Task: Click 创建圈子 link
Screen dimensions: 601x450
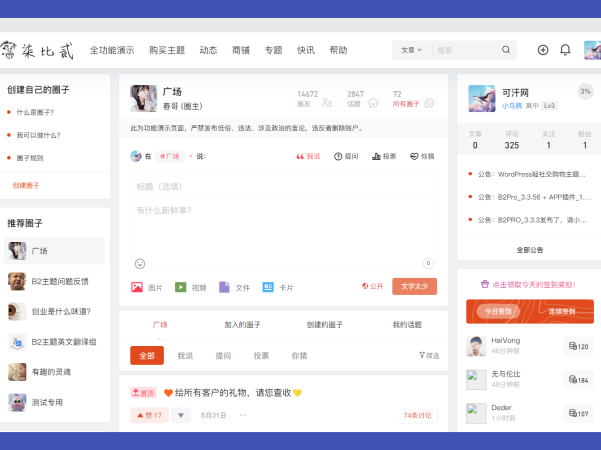Action: point(26,185)
